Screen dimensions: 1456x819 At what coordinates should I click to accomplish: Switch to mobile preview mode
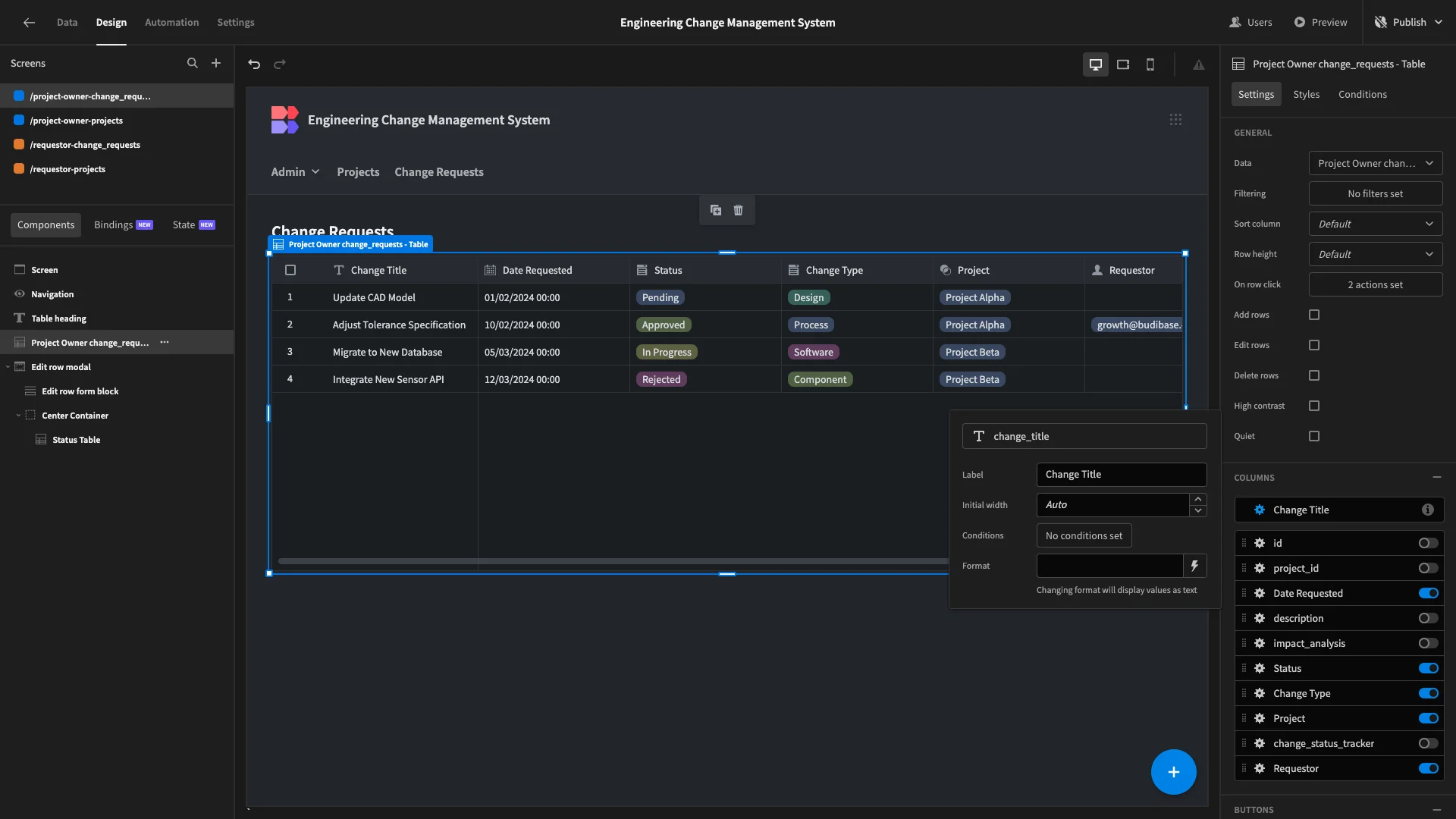pos(1150,64)
